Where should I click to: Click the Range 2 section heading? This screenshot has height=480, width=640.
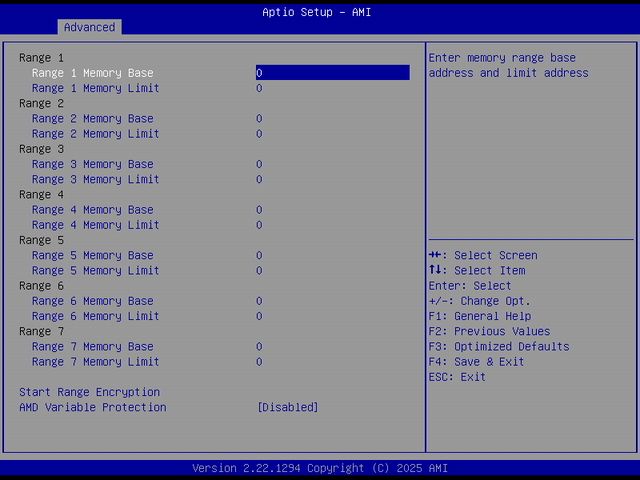(41, 104)
